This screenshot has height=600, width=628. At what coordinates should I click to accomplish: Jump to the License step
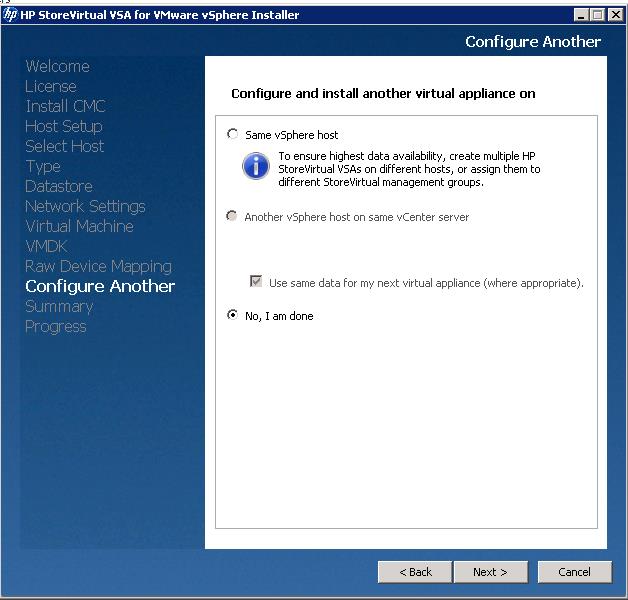pyautogui.click(x=51, y=86)
